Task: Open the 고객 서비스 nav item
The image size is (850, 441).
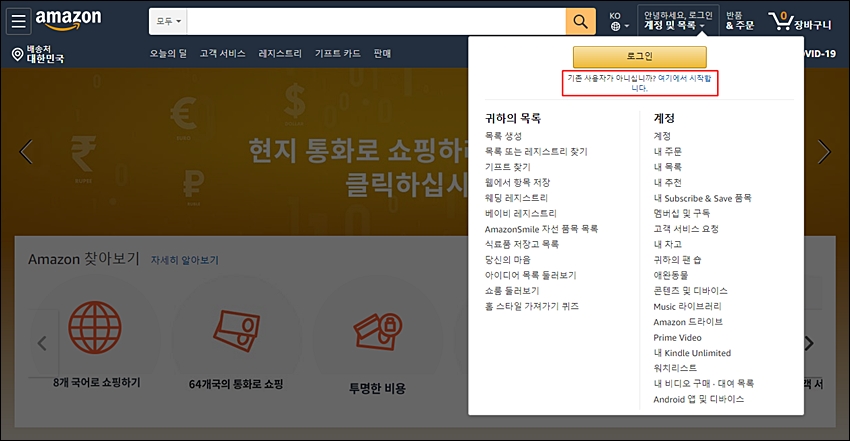Action: tap(222, 53)
